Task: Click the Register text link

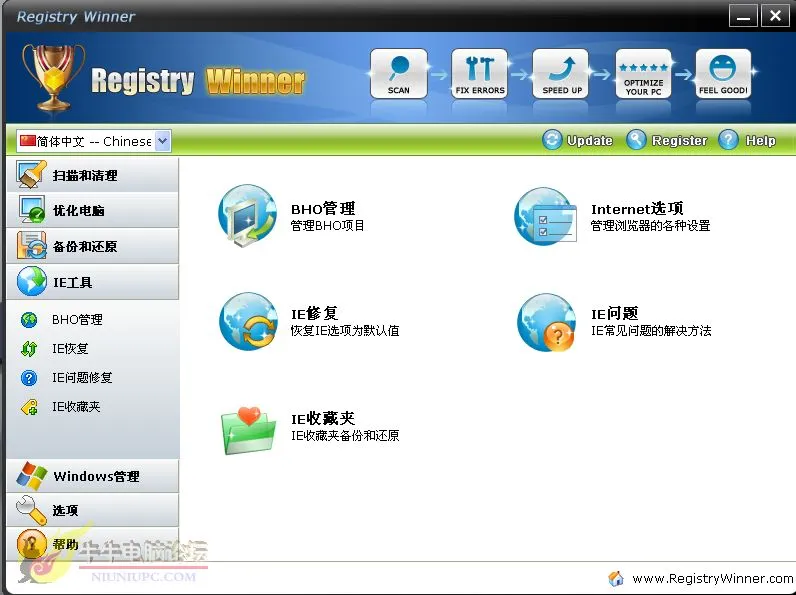Action: [679, 140]
